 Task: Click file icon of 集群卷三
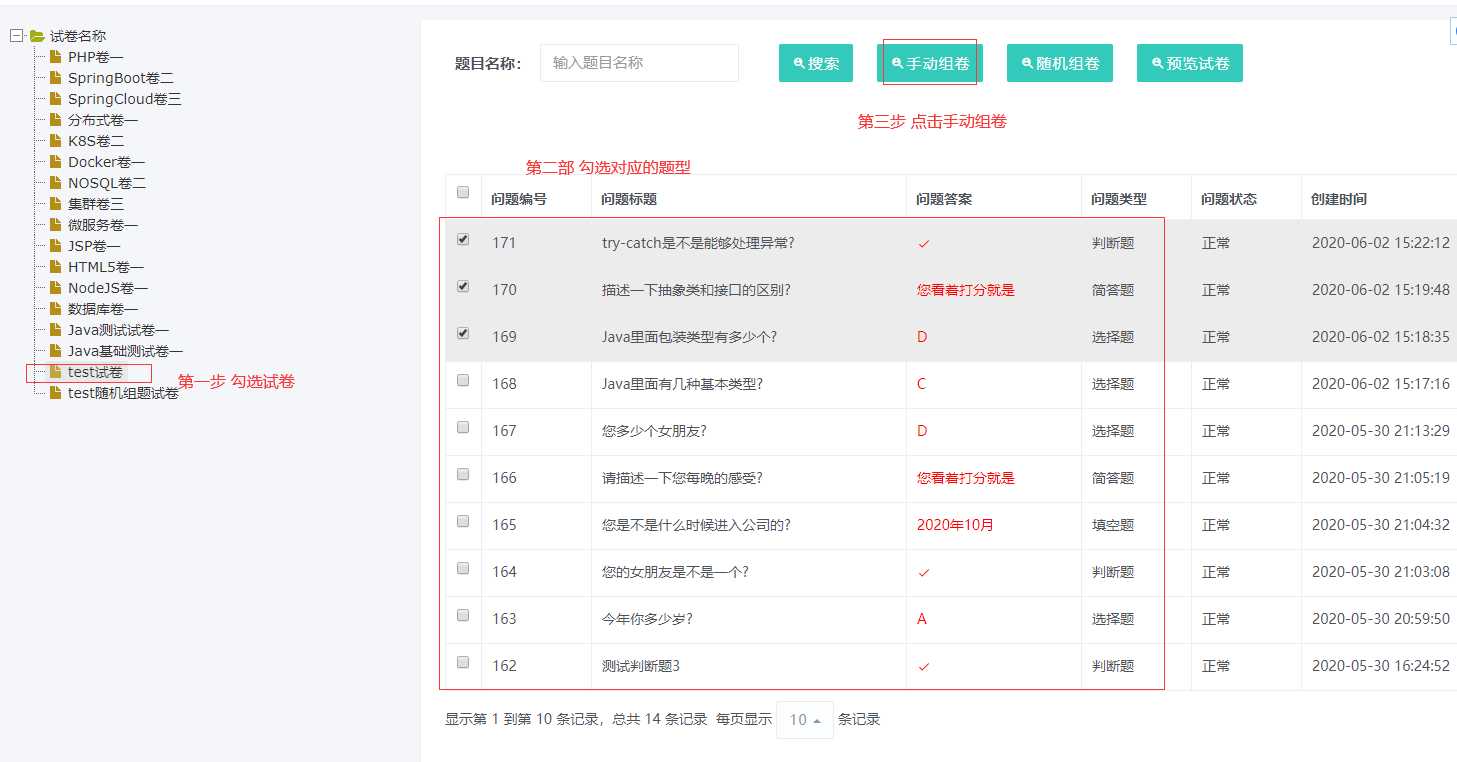(x=56, y=204)
